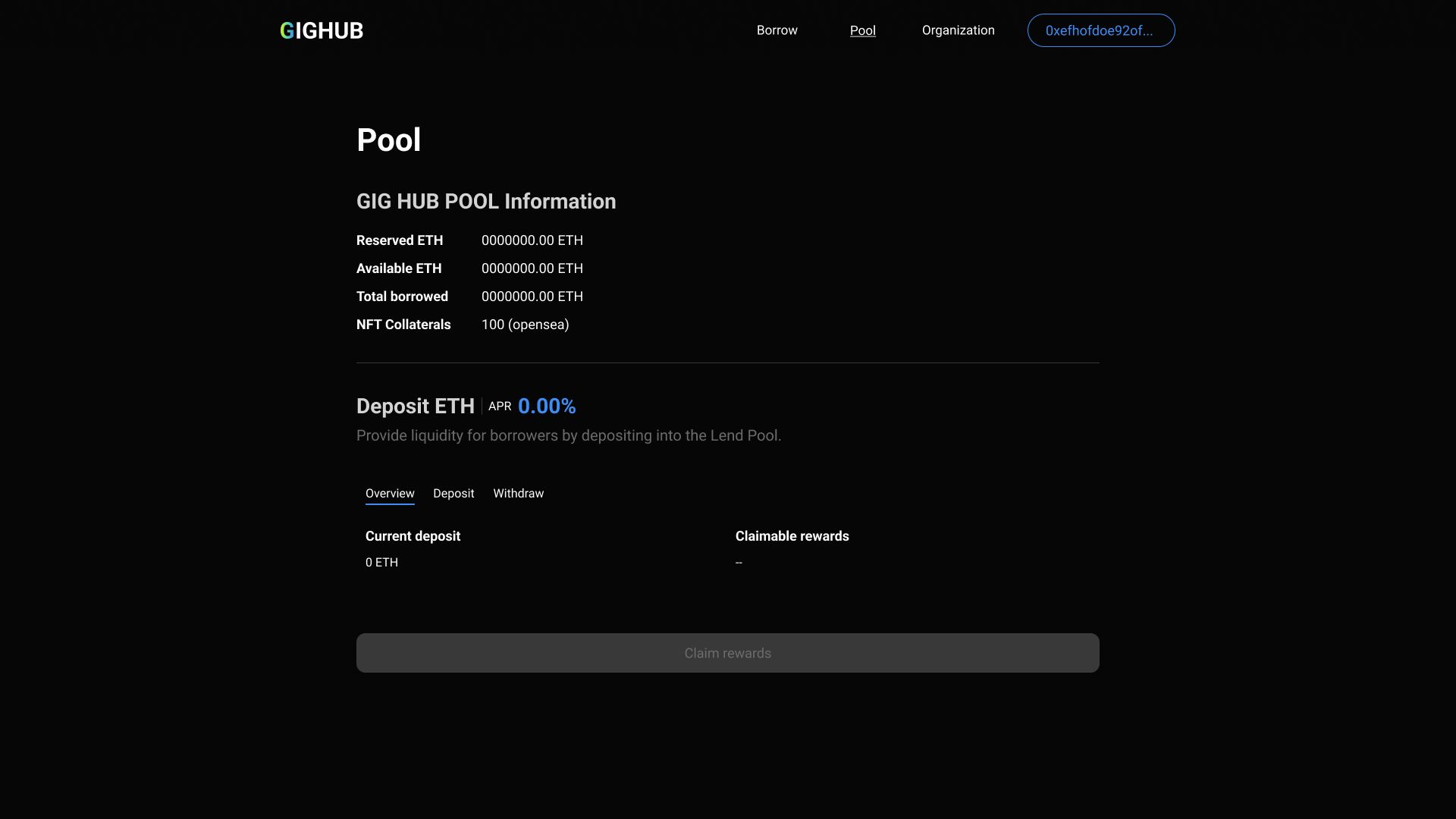Go to the Pool nav link
1456x819 pixels.
[x=862, y=30]
